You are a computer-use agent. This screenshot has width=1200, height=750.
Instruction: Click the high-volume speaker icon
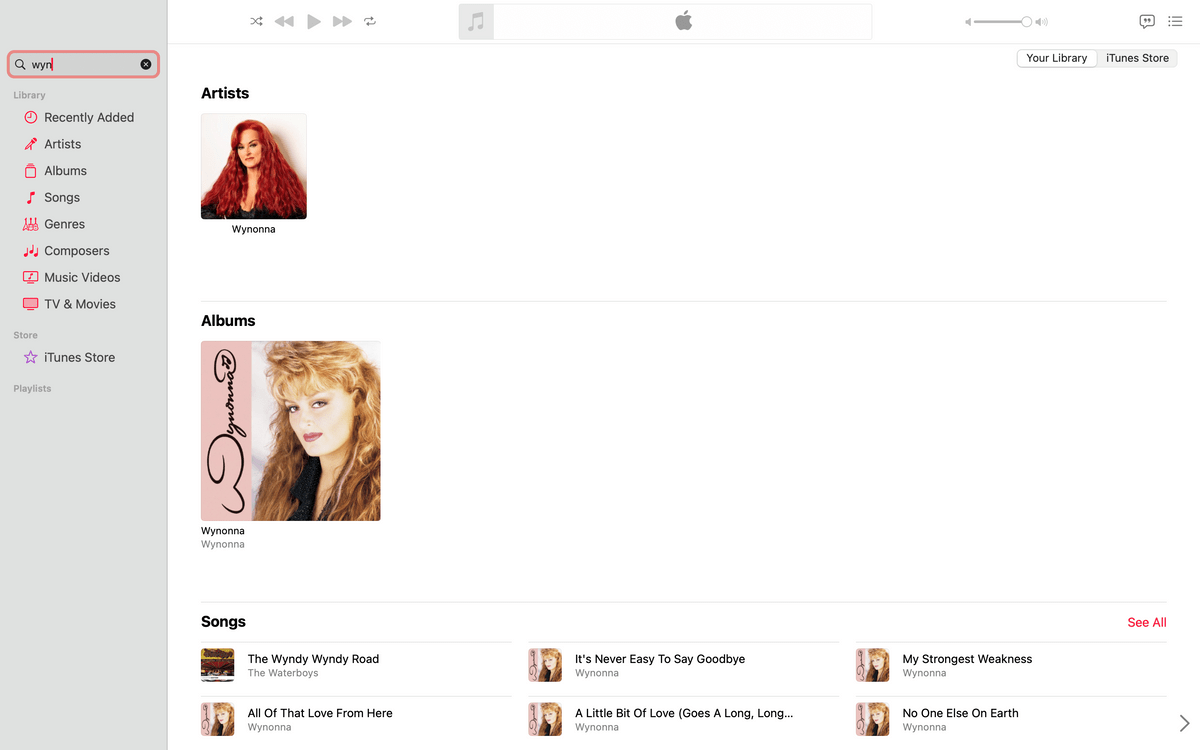(x=1041, y=22)
